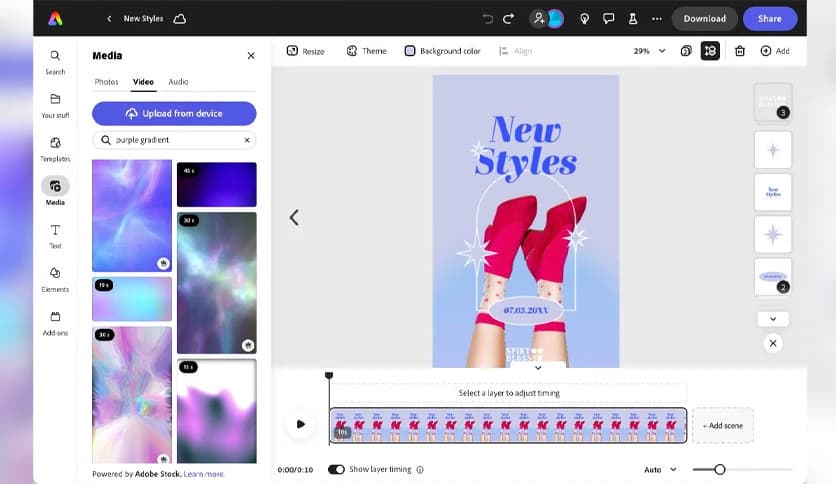This screenshot has width=836, height=484.
Task: Click the New Styles project title
Action: tap(143, 19)
